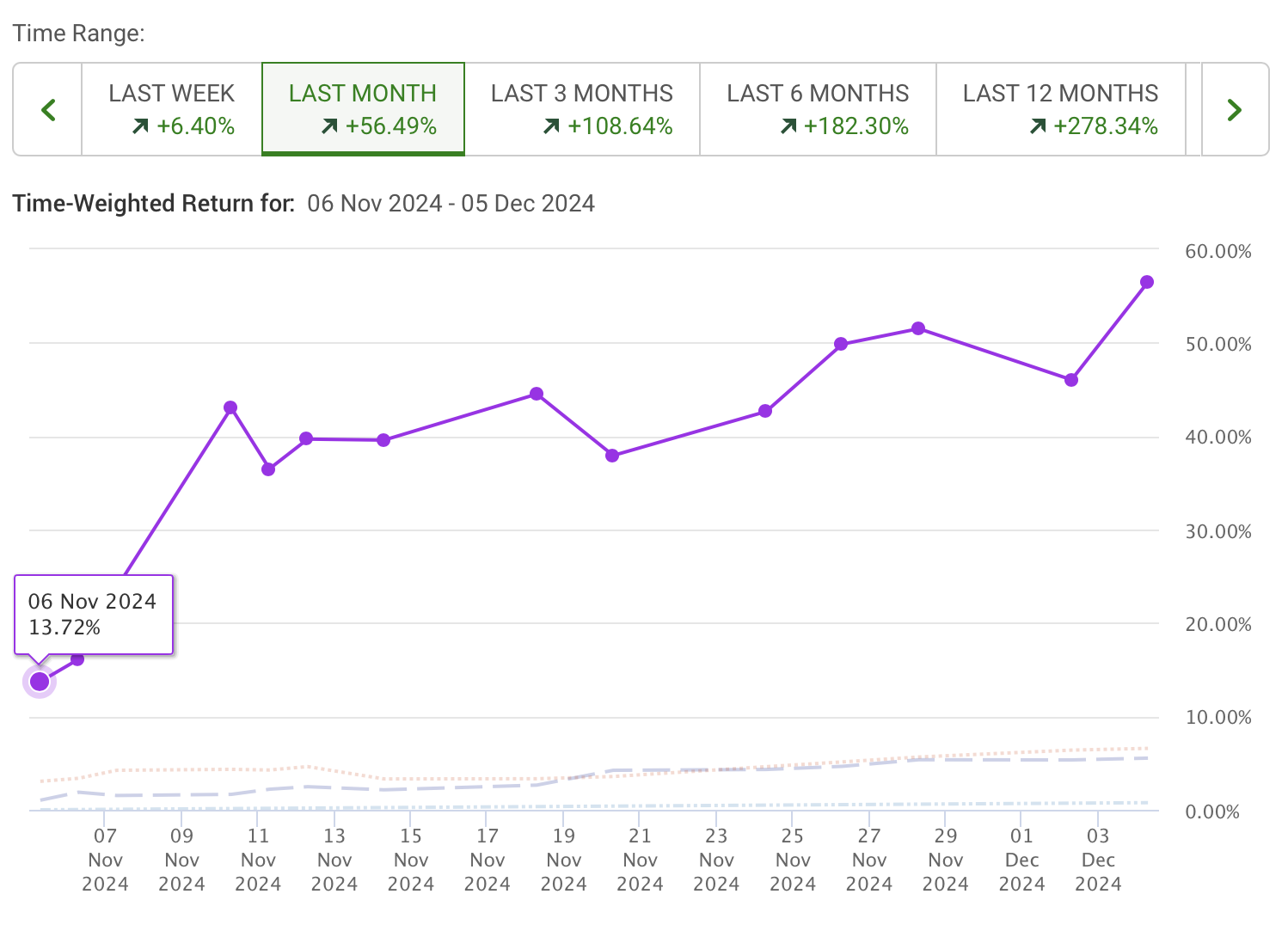Click the 0.00% y-axis label
Image resolution: width=1288 pixels, height=937 pixels.
tap(1212, 811)
